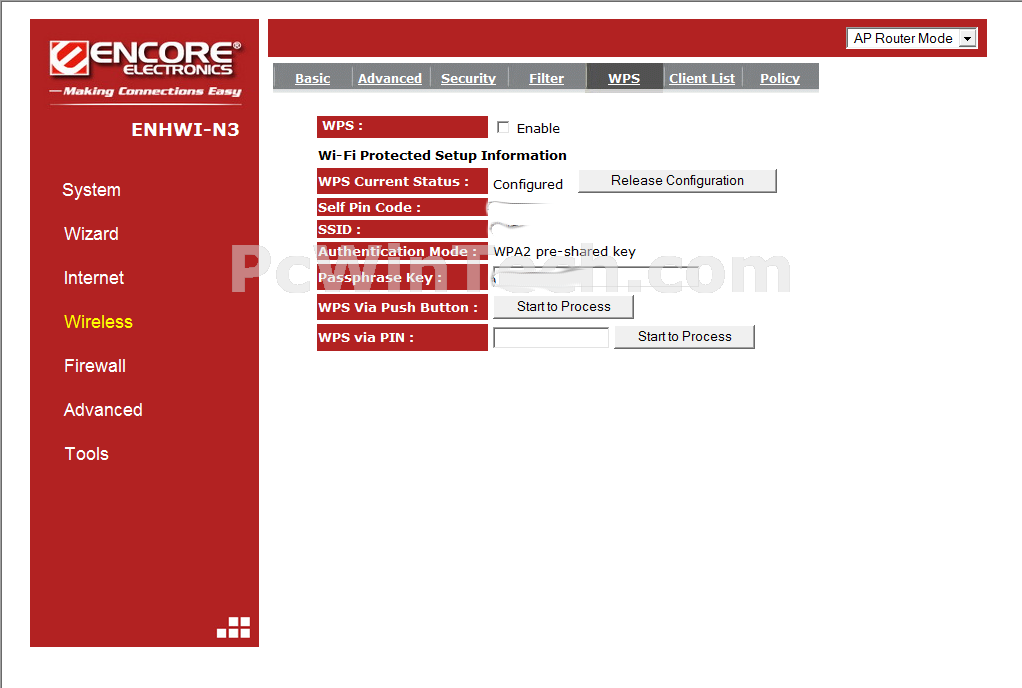Click the Encore Electronics logo
Screen dimensions: 1022x688
tap(146, 70)
